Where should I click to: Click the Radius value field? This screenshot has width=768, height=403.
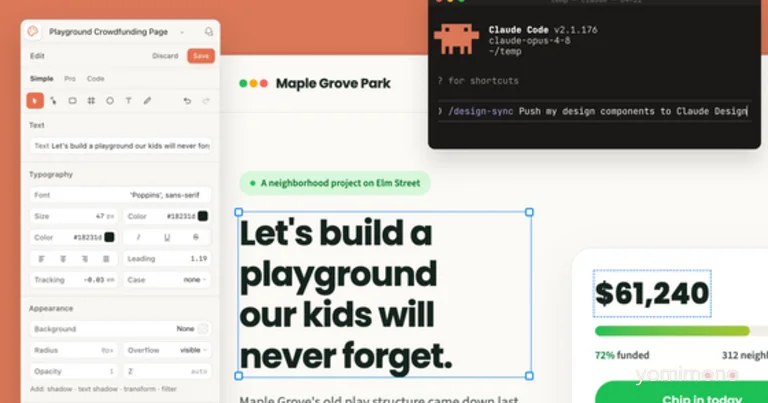[73, 350]
